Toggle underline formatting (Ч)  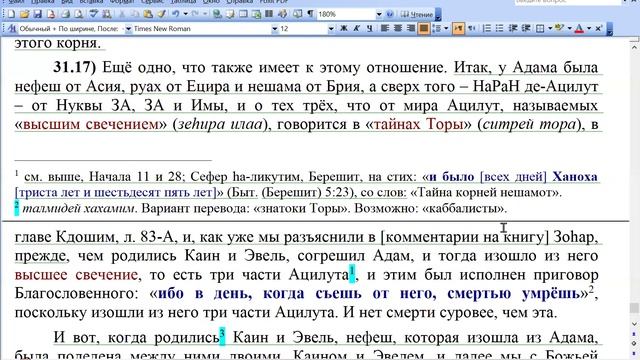[x=369, y=29]
